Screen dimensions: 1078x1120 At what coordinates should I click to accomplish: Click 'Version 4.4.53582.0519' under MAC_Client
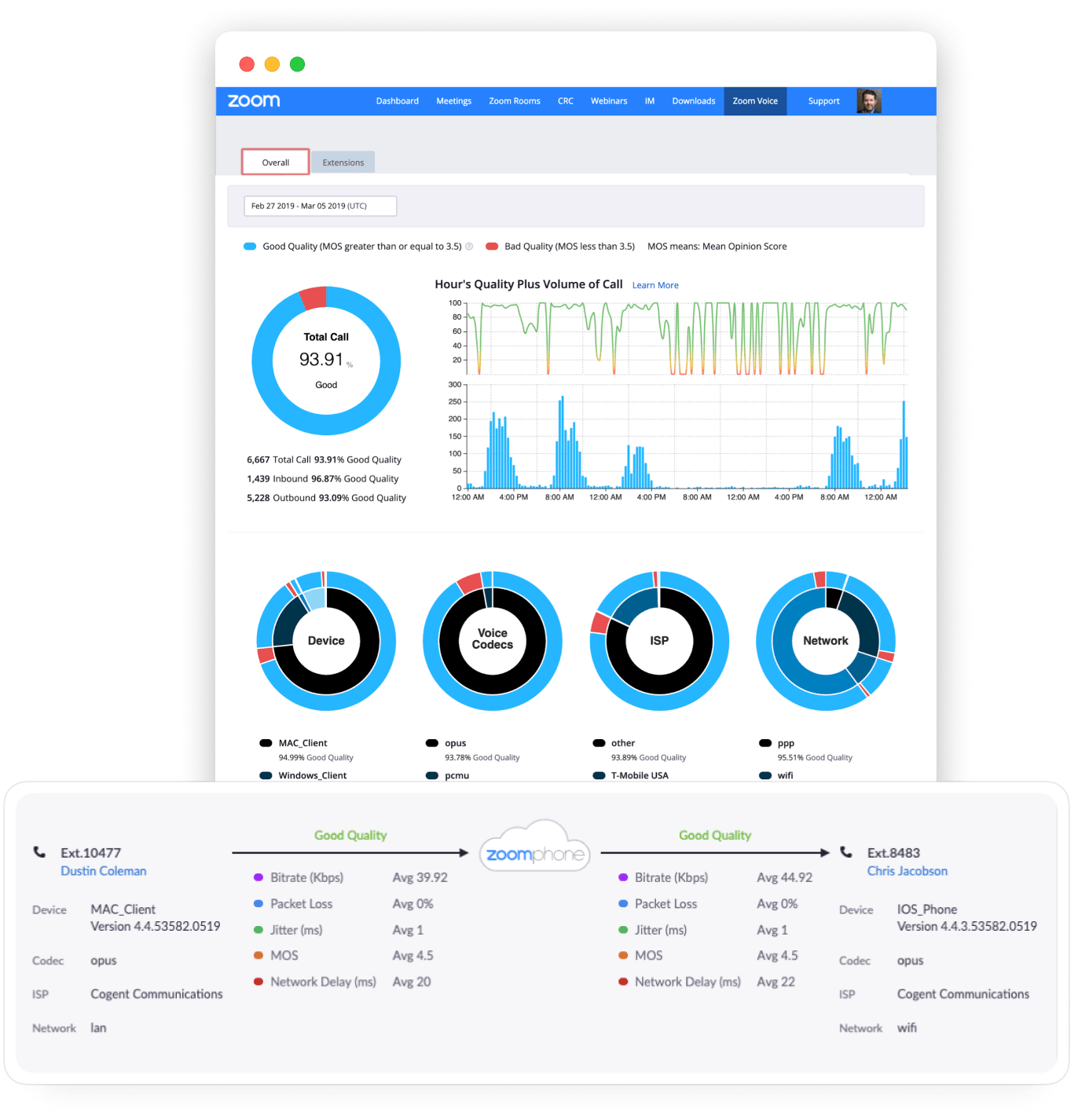[156, 927]
